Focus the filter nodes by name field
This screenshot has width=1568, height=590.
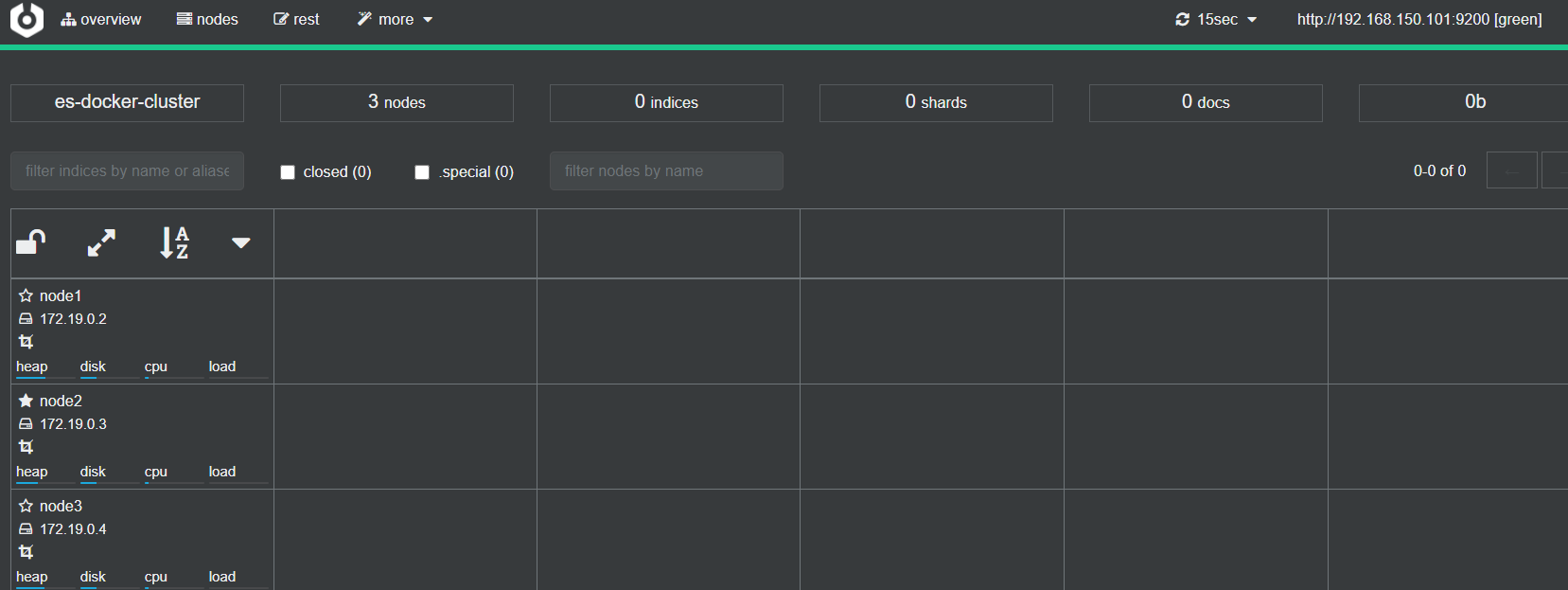pos(666,170)
